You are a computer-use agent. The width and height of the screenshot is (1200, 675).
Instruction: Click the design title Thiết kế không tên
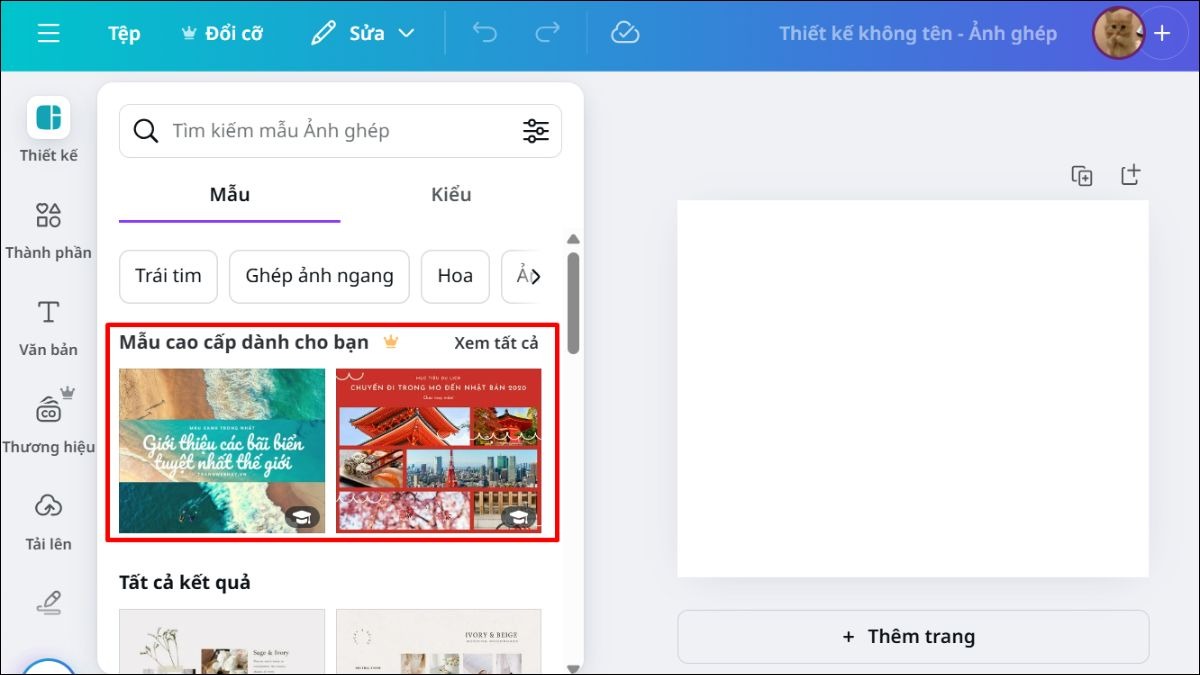pyautogui.click(x=918, y=33)
